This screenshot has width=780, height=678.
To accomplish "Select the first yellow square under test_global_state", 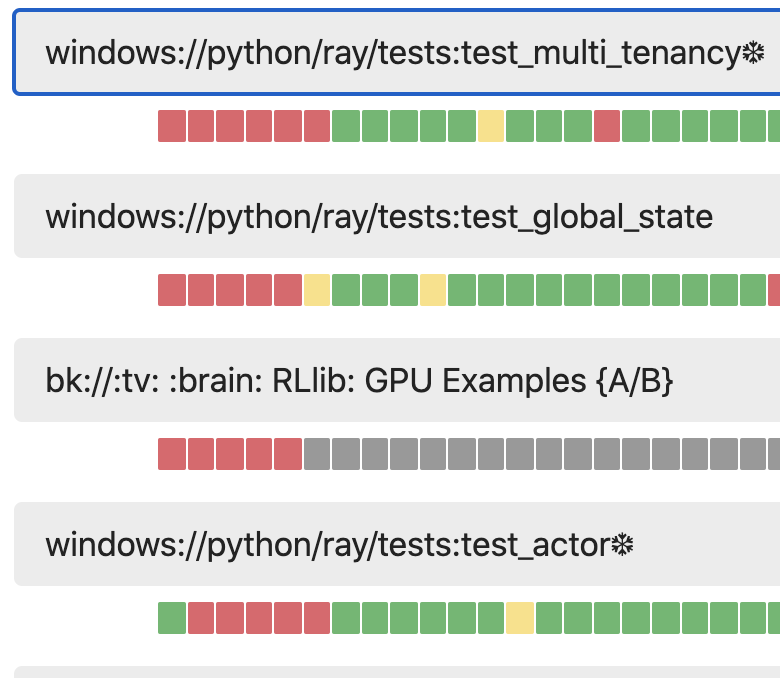I will click(317, 290).
